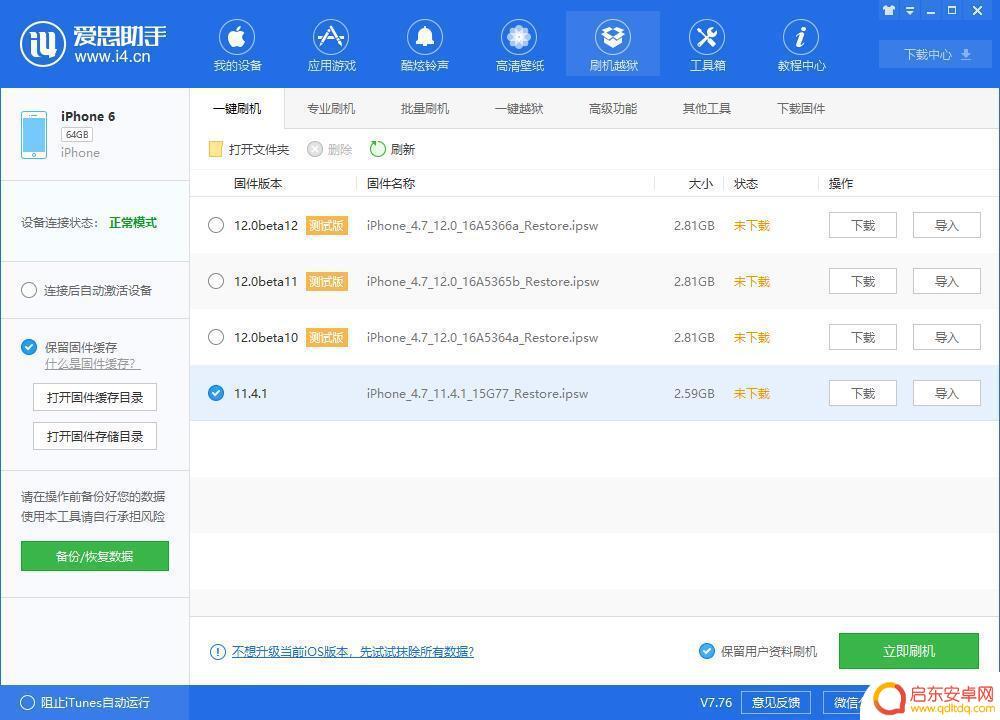Click 立即刷机 flash now button
The image size is (1000, 720).
coord(909,651)
